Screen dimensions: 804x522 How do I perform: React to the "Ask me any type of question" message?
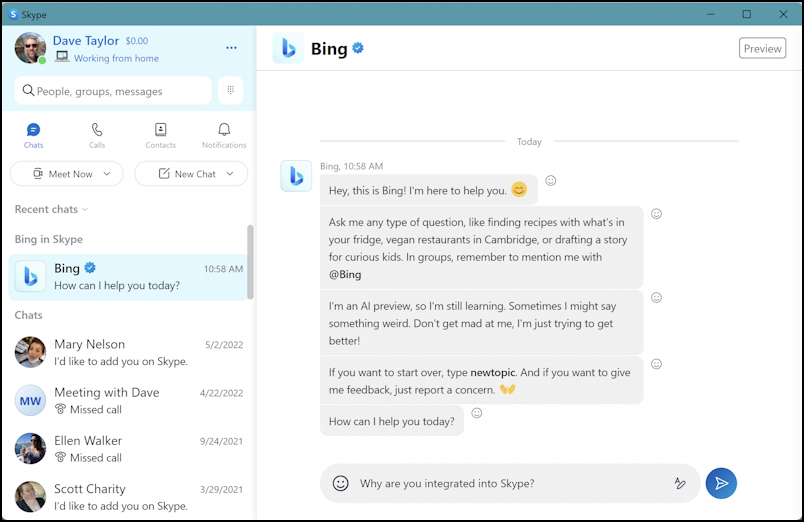coord(656,214)
